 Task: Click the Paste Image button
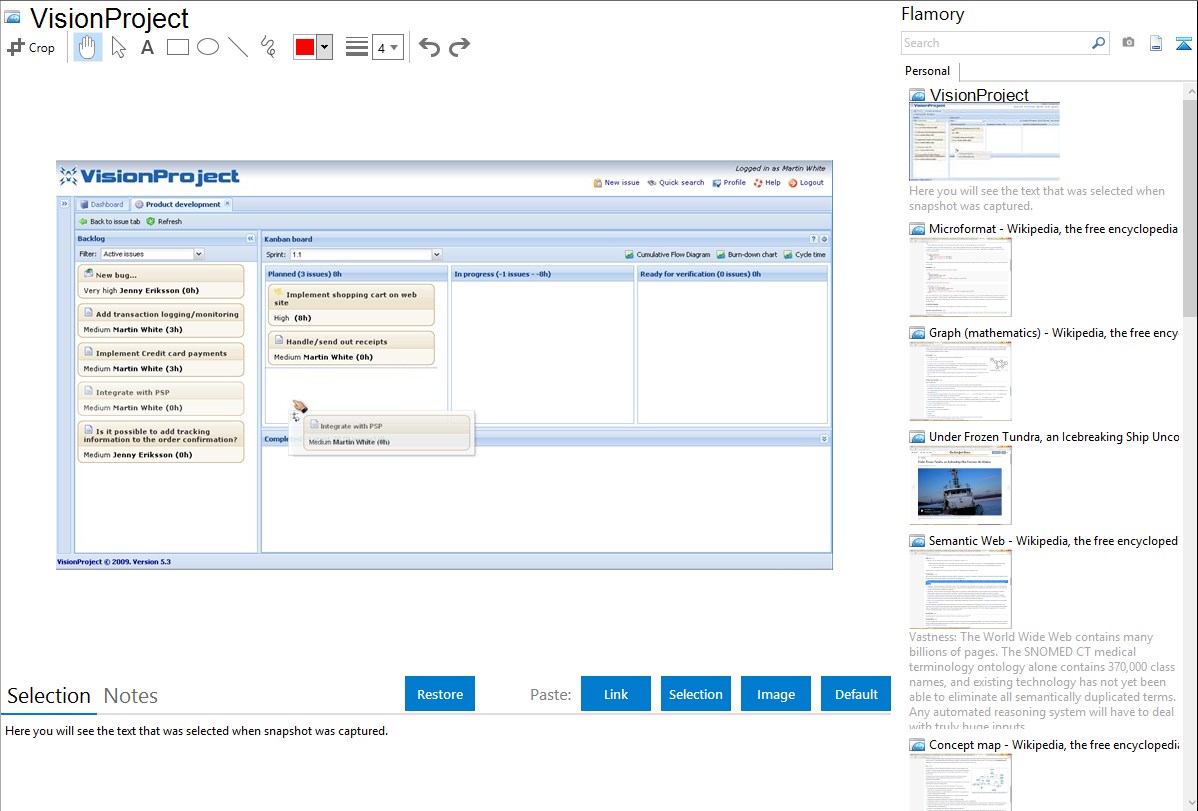tap(776, 694)
